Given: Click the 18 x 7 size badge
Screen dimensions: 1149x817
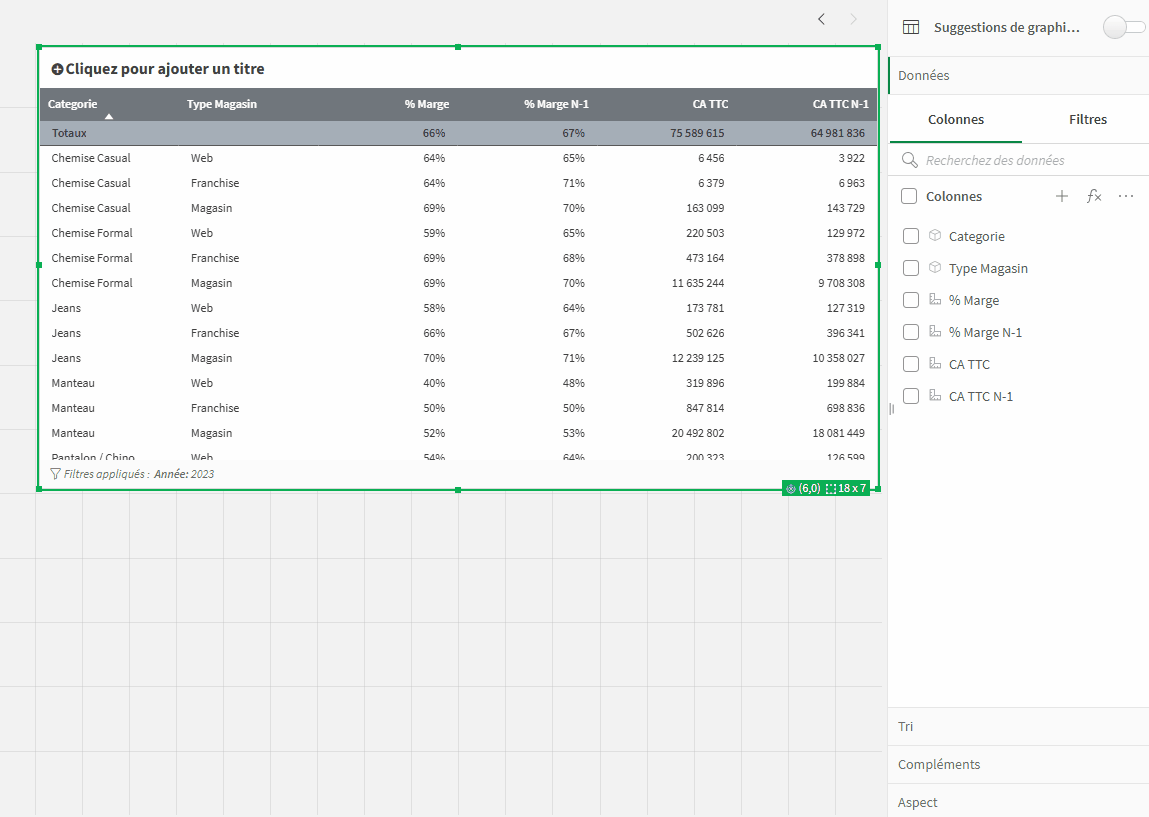Looking at the screenshot, I should (x=846, y=488).
